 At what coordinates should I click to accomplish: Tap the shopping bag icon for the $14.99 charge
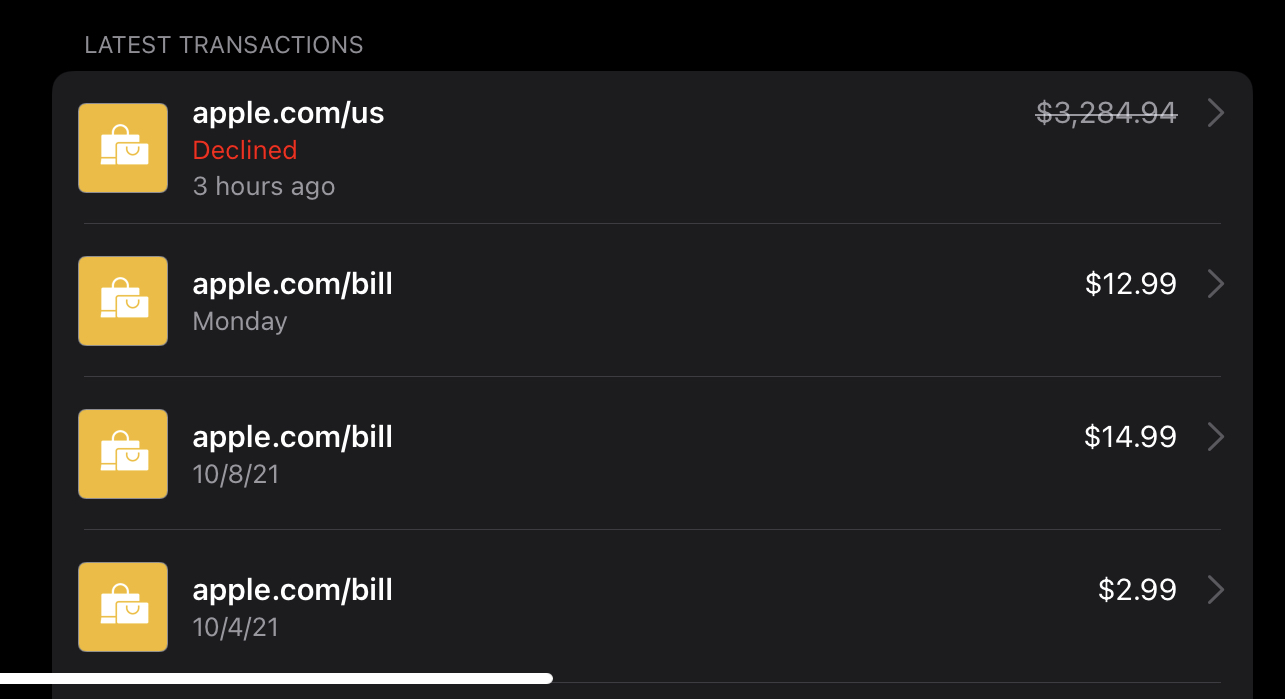tap(123, 454)
